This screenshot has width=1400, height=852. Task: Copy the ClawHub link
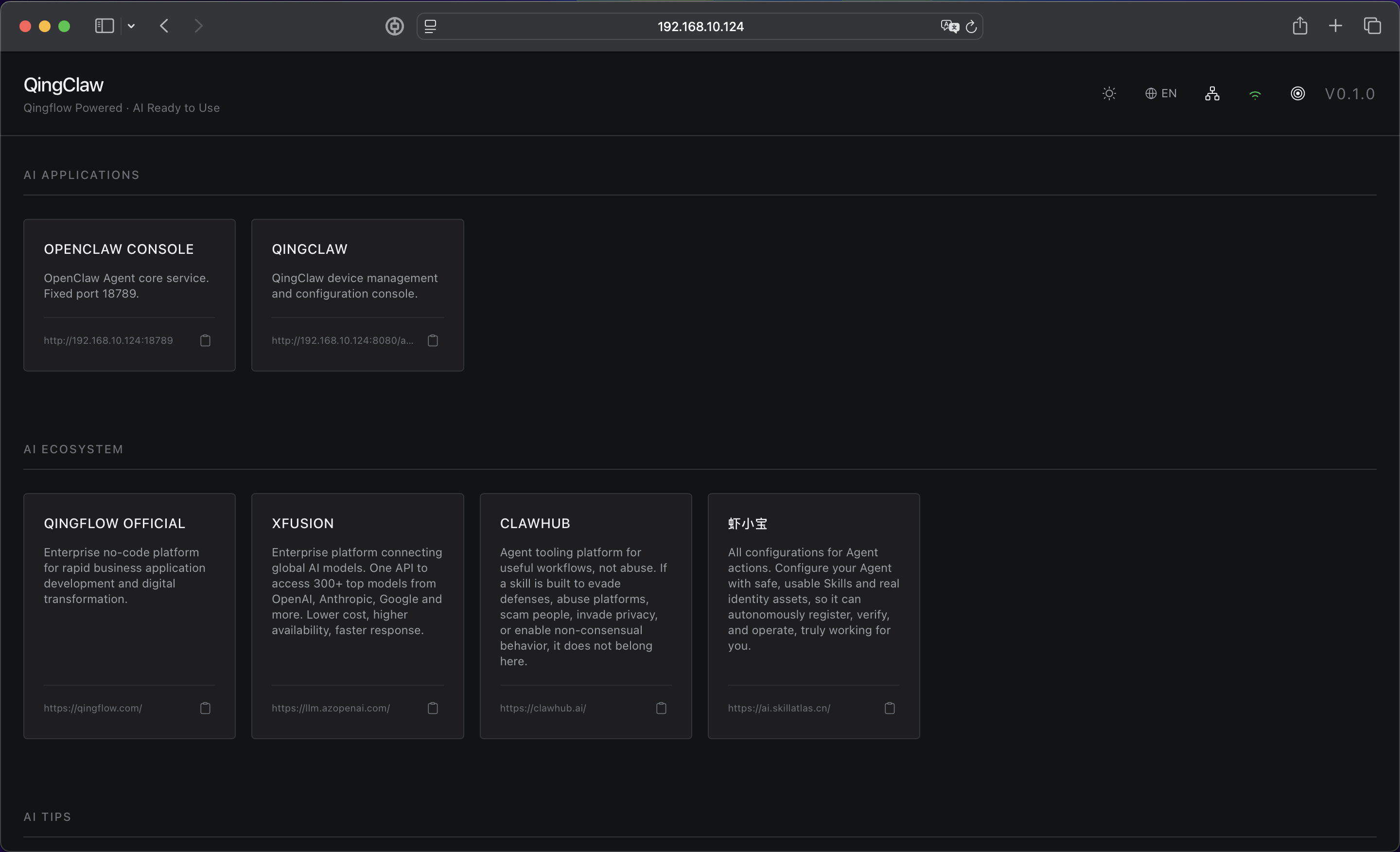662,708
